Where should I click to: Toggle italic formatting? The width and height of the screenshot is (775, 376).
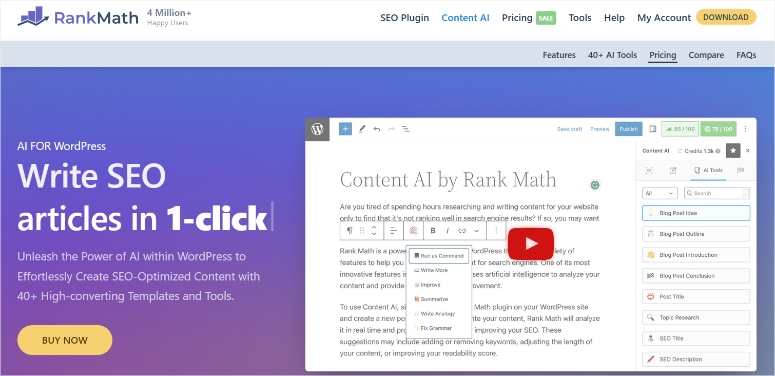tap(447, 231)
